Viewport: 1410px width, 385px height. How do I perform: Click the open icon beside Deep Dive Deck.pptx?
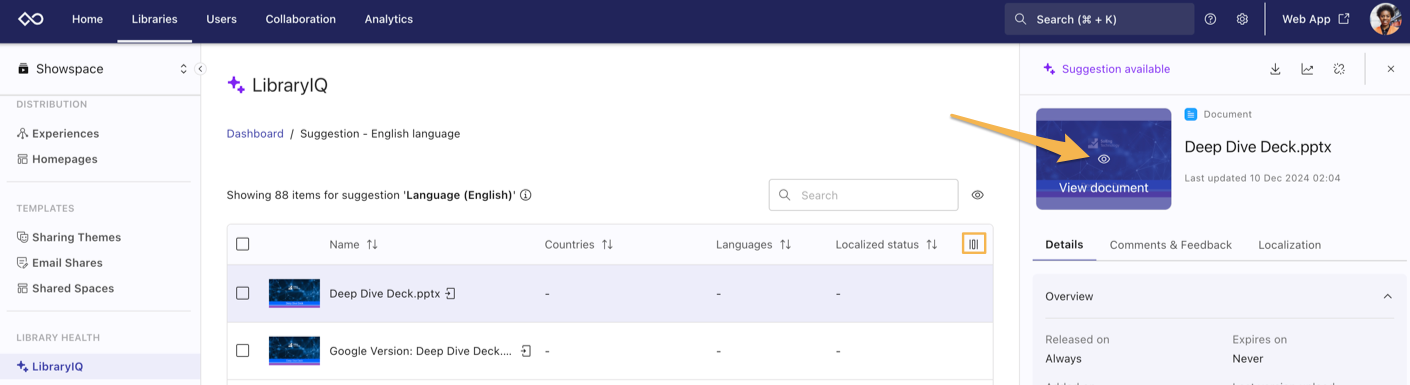pos(451,294)
